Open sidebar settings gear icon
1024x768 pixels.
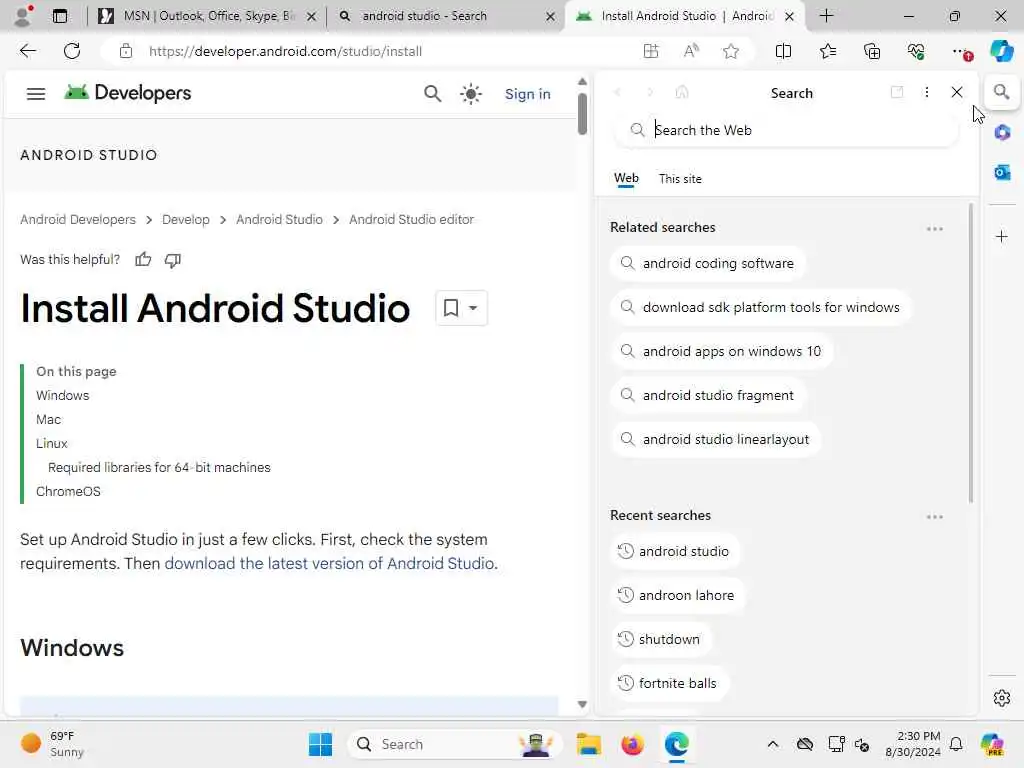pos(1002,698)
